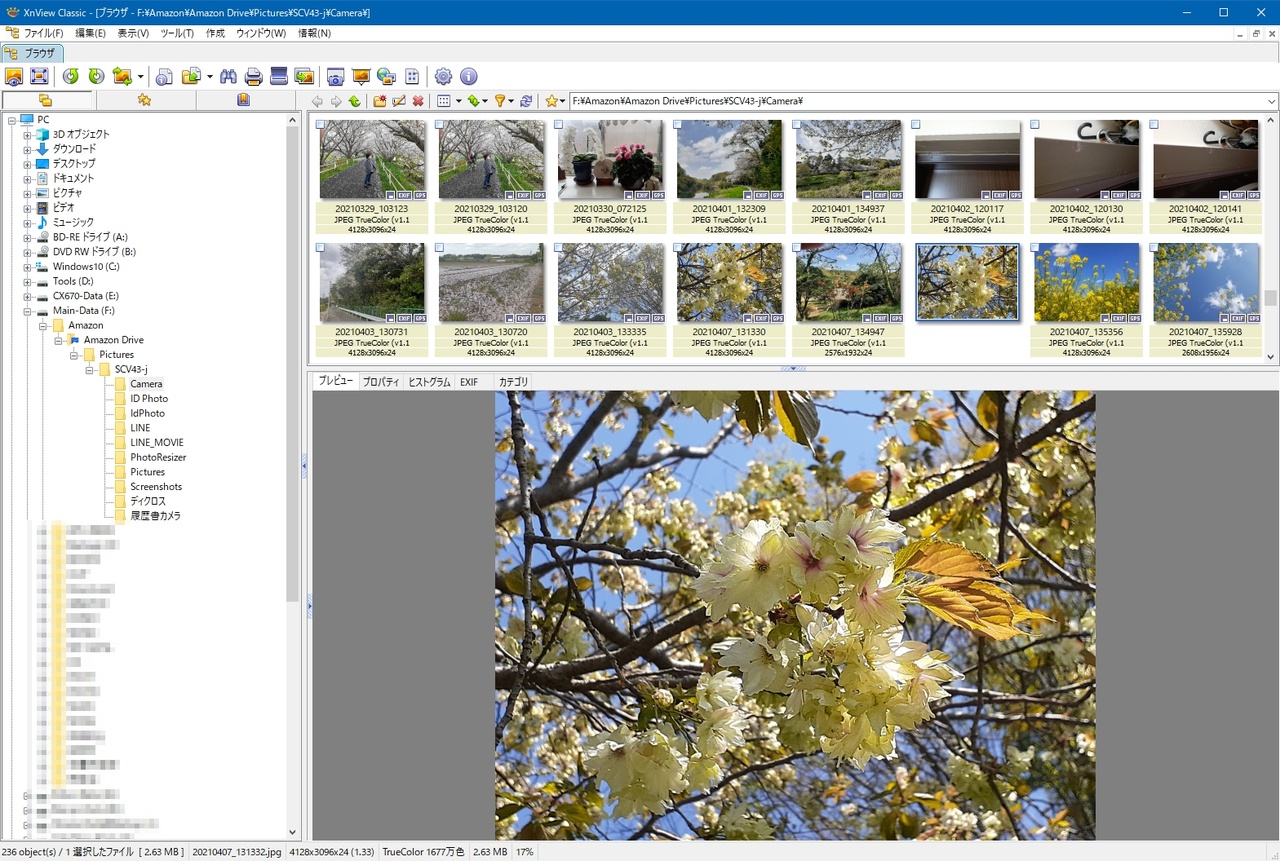Tick the checkbox on thumbnail 20210330_072125
This screenshot has width=1280, height=861.
tap(558, 125)
